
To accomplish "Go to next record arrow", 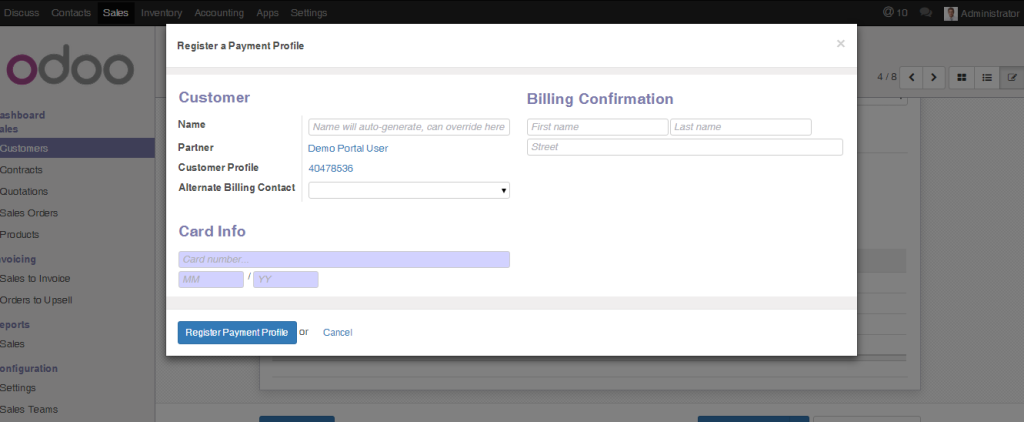I will click(x=934, y=77).
